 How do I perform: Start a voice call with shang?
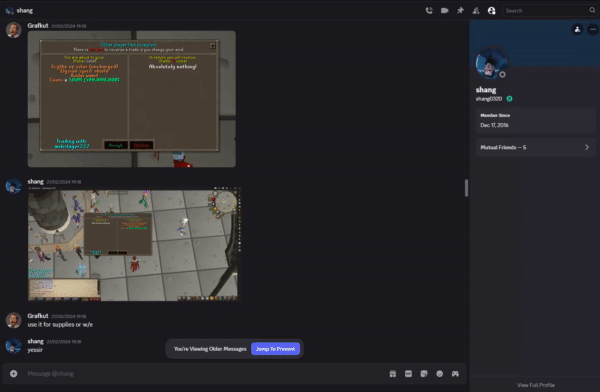coord(429,11)
